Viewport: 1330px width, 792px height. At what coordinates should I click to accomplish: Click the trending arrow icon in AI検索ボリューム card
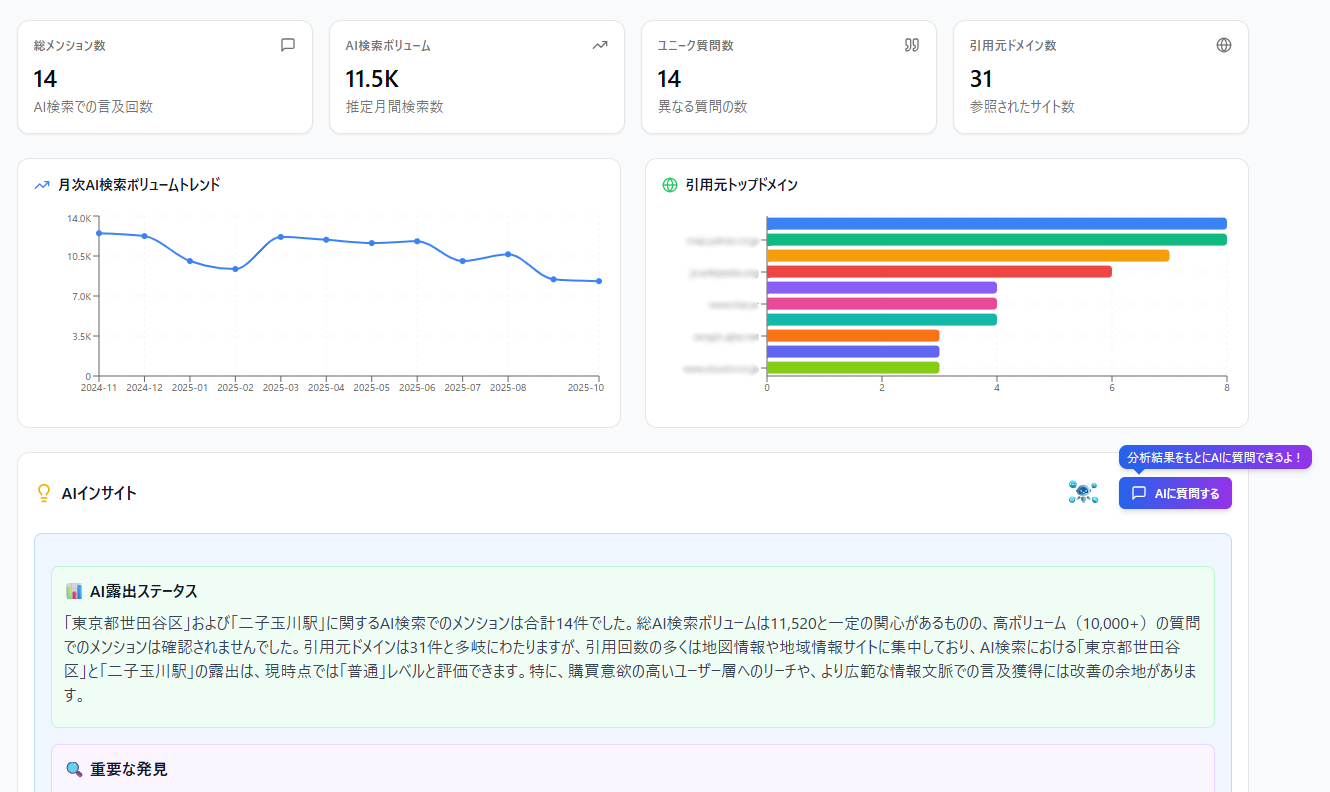tap(600, 45)
